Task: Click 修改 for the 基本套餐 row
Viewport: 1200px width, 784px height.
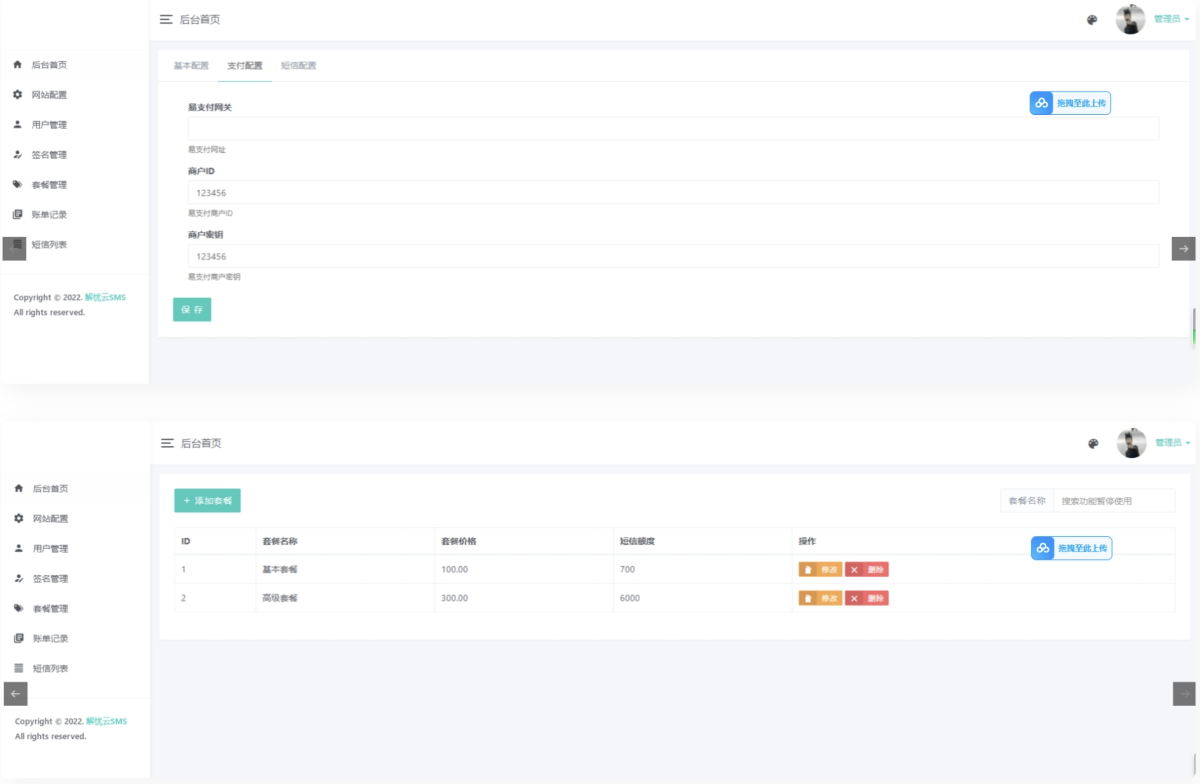Action: (x=820, y=569)
